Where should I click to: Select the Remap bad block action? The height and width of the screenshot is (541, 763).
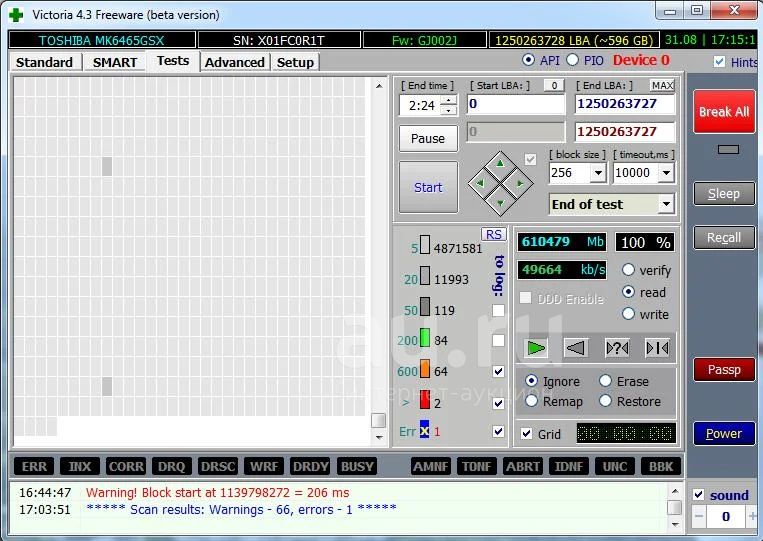pos(531,401)
